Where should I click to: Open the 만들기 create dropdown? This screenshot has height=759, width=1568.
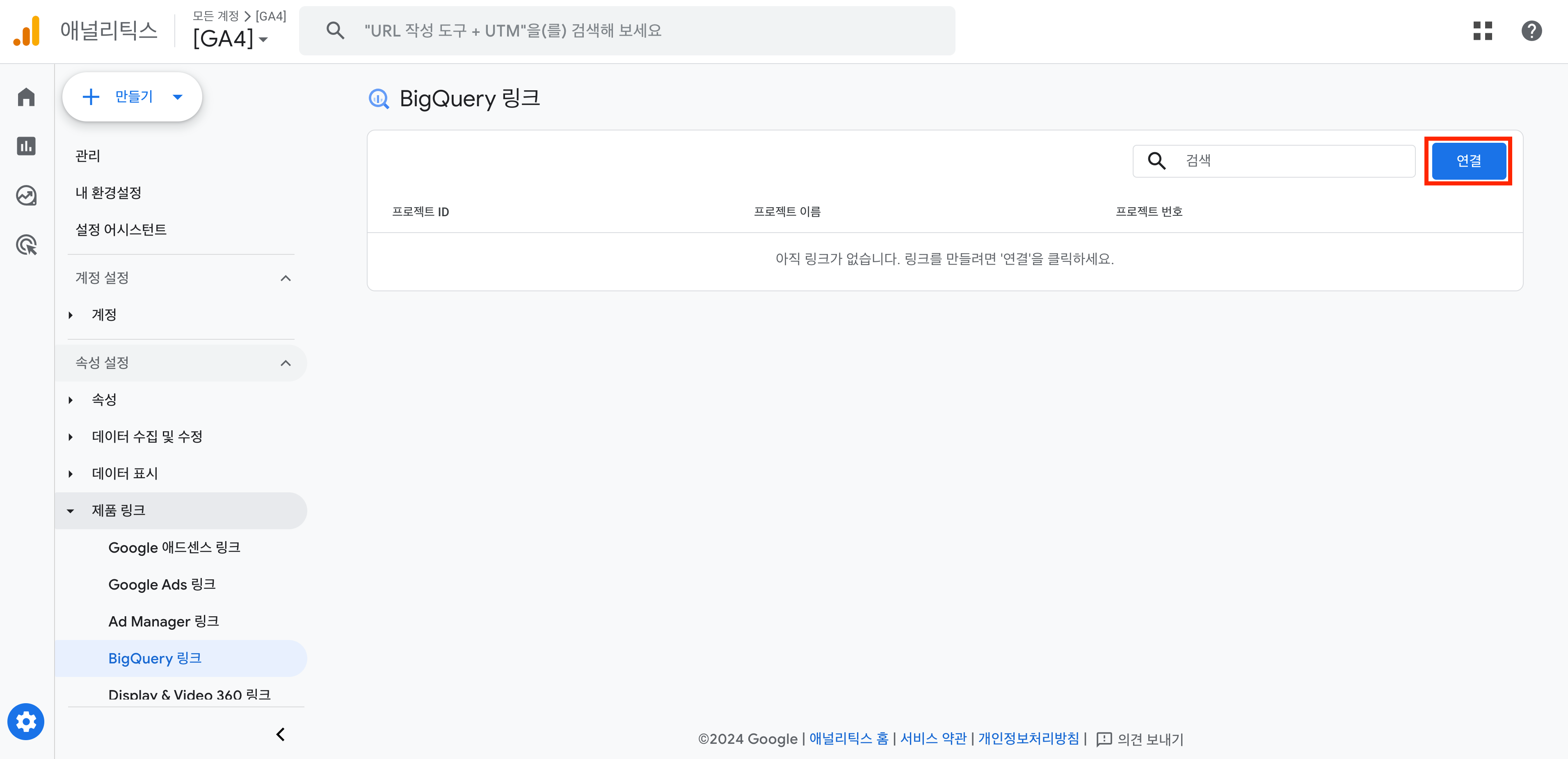click(132, 97)
